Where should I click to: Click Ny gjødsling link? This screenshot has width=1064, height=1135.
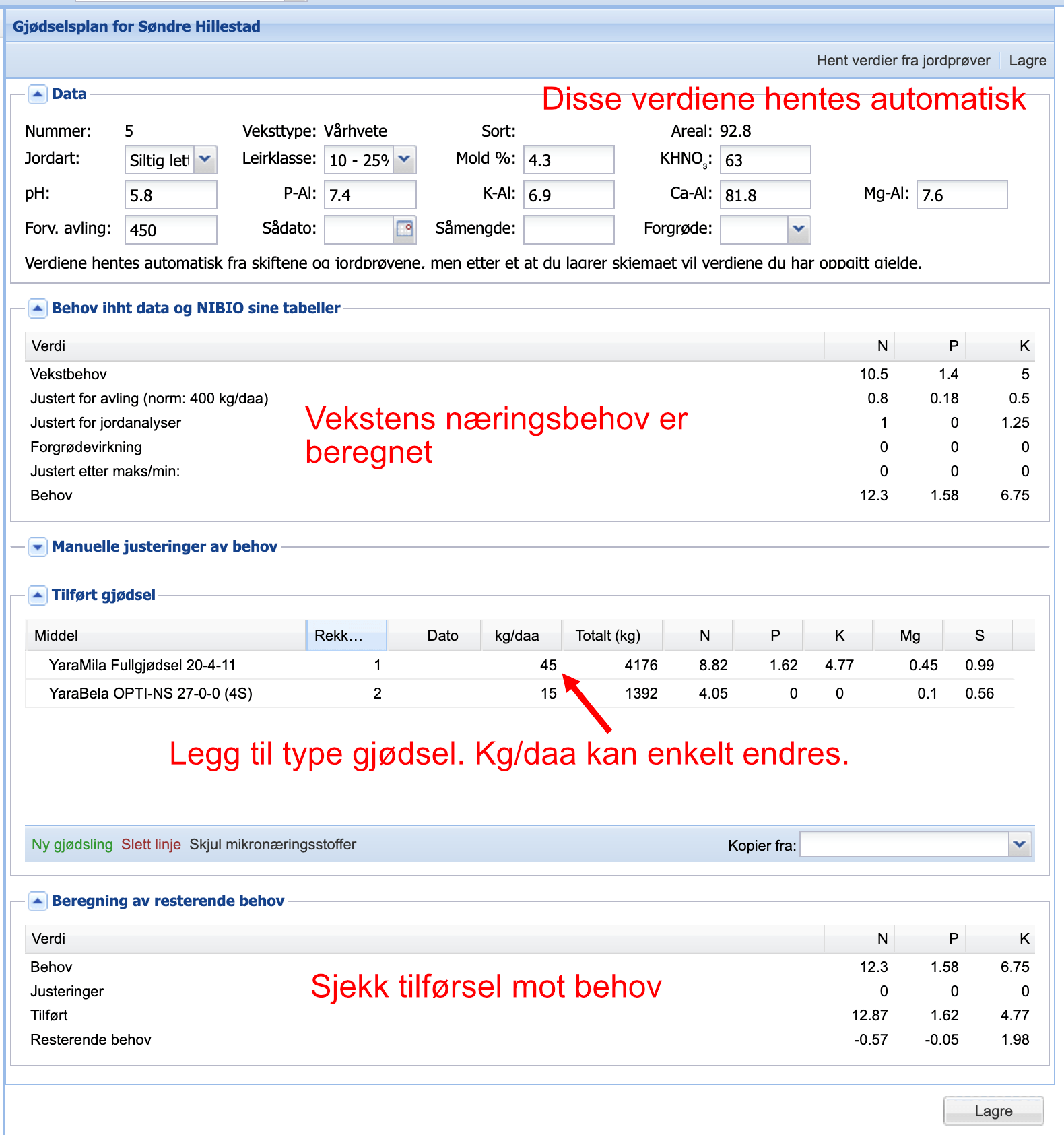click(x=72, y=844)
